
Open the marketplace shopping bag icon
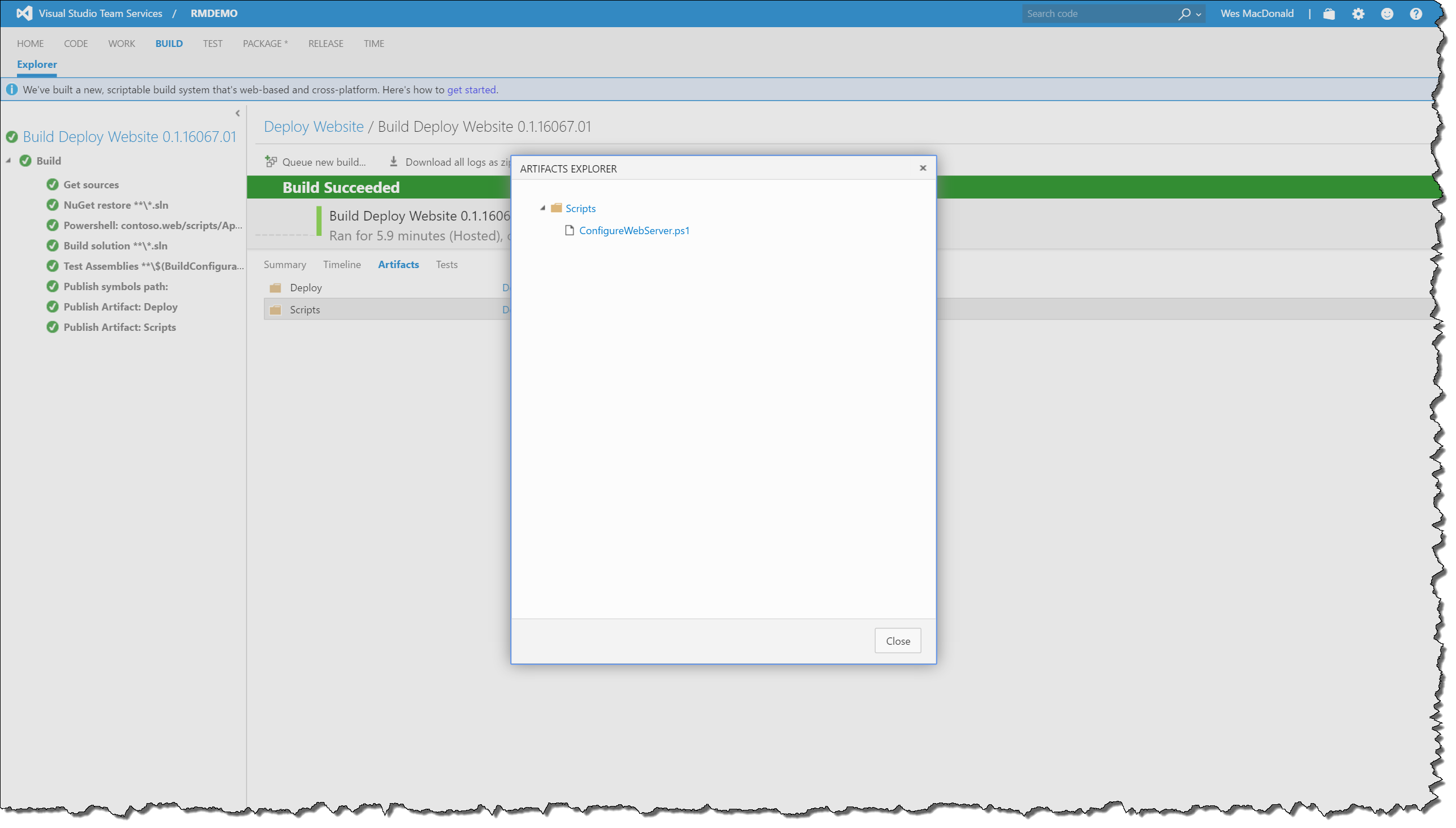tap(1329, 14)
